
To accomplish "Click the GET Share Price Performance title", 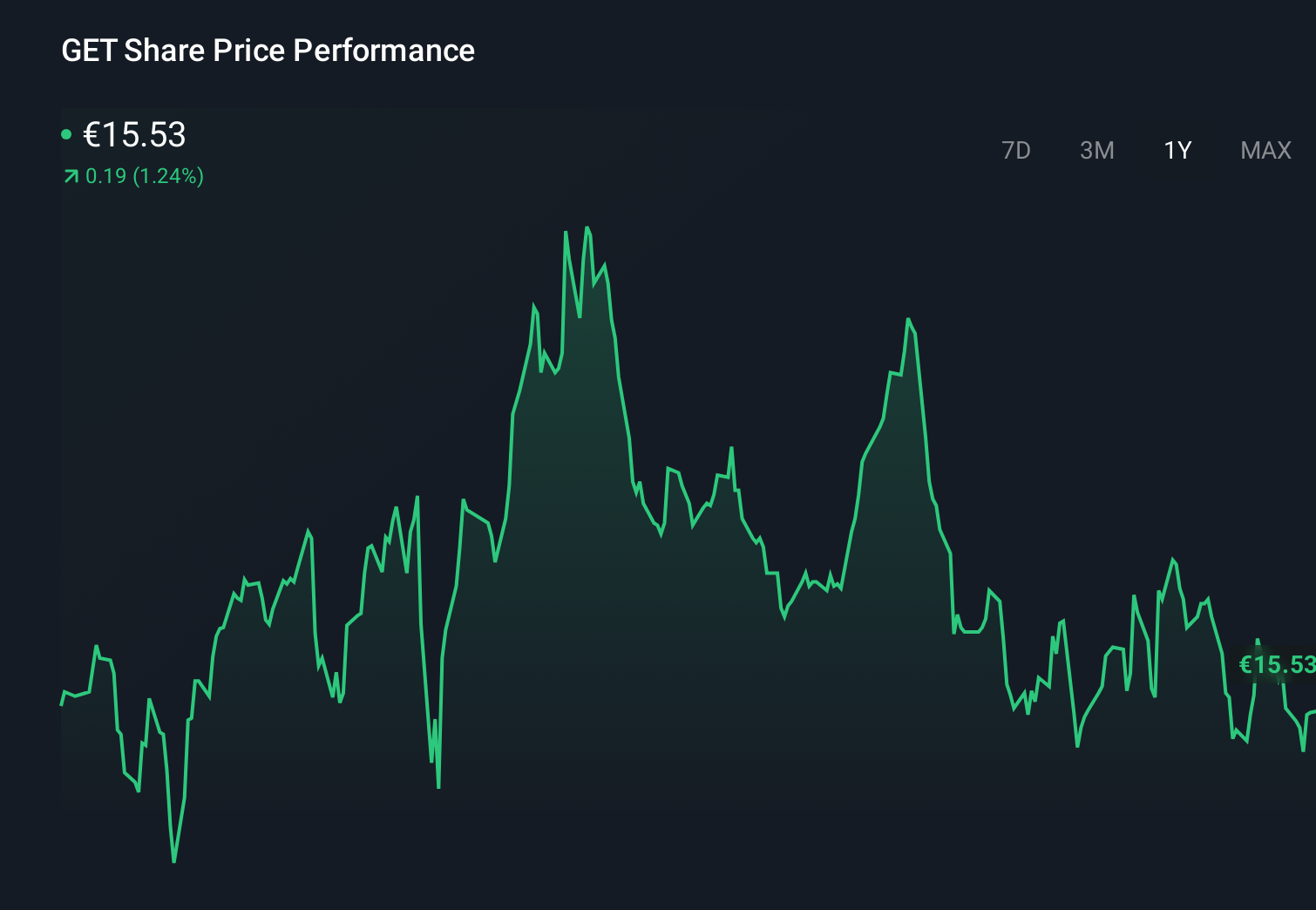I will [268, 51].
